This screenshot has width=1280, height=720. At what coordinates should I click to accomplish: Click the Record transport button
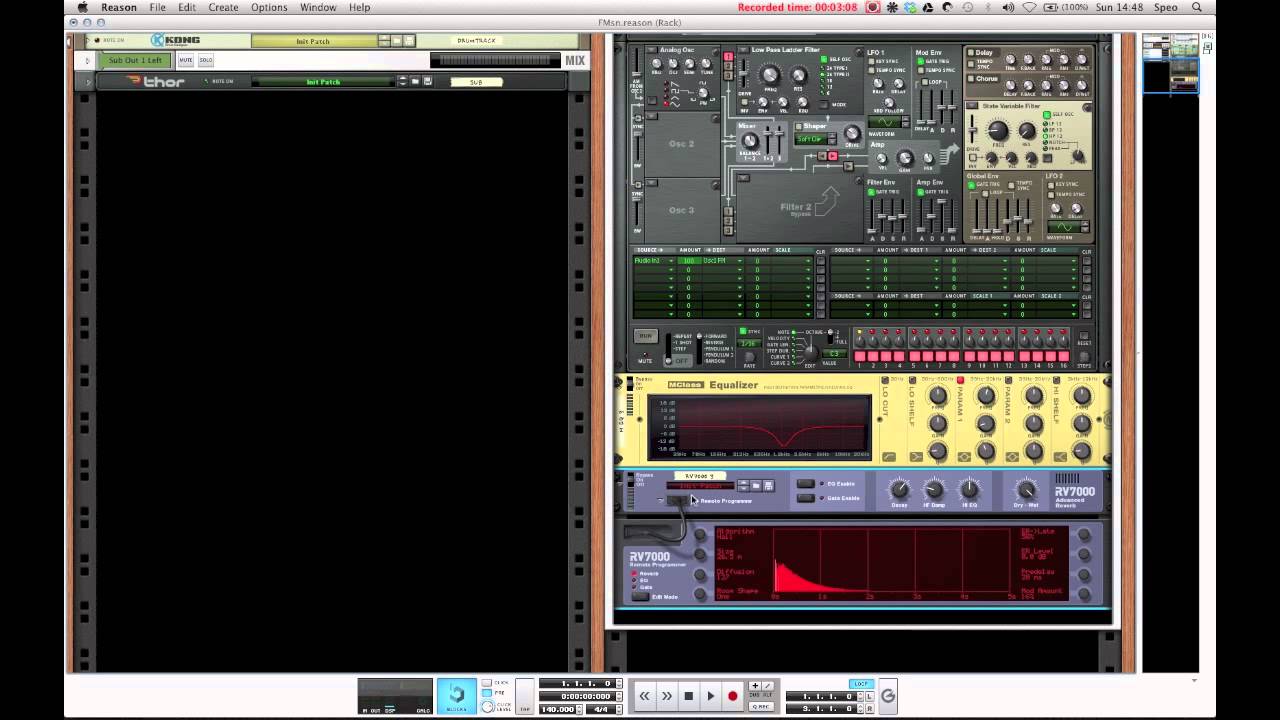pyautogui.click(x=732, y=696)
